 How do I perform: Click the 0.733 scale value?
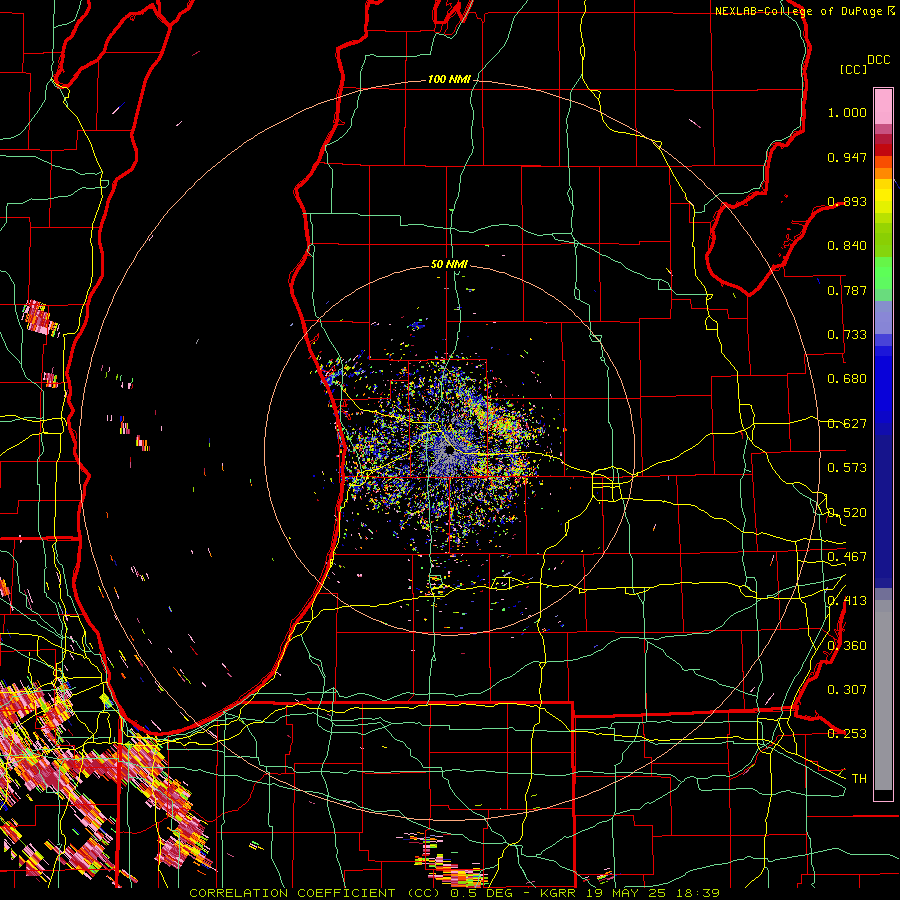point(847,335)
